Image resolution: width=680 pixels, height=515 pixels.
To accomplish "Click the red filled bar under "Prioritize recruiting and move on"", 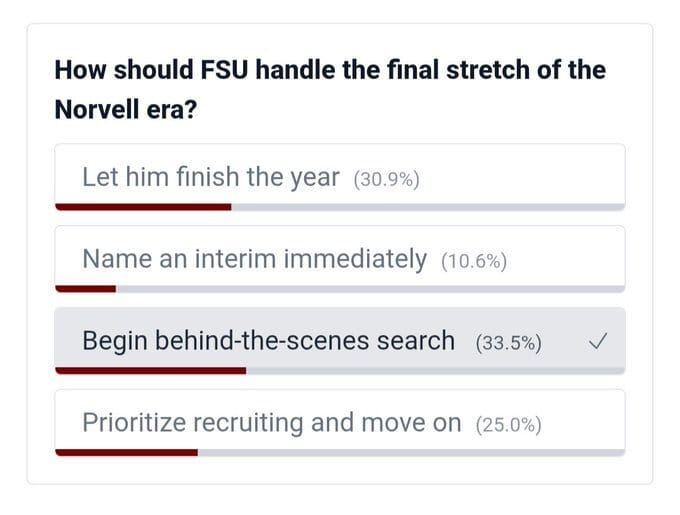I will click(126, 452).
